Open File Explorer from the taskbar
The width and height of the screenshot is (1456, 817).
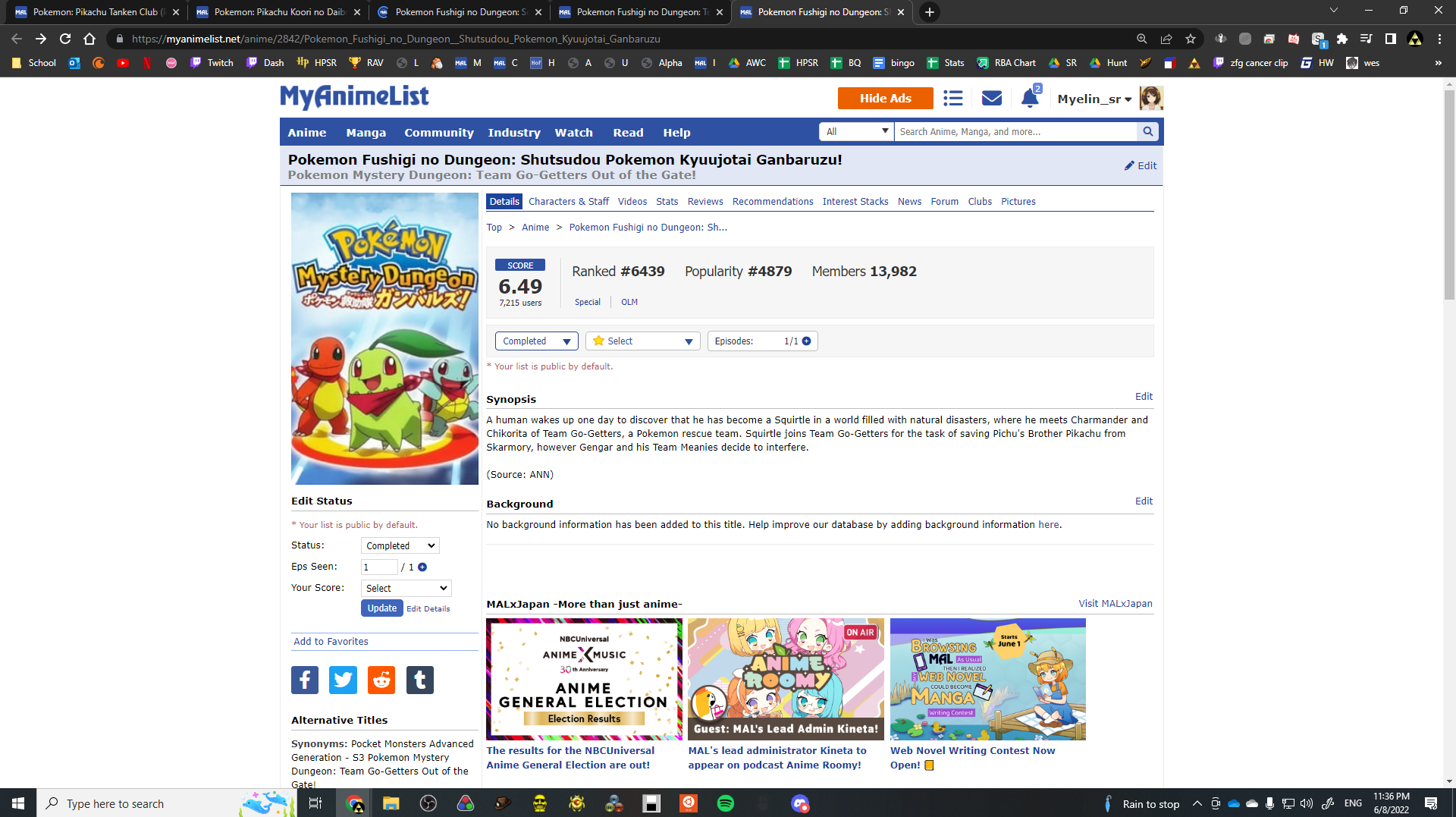click(391, 803)
